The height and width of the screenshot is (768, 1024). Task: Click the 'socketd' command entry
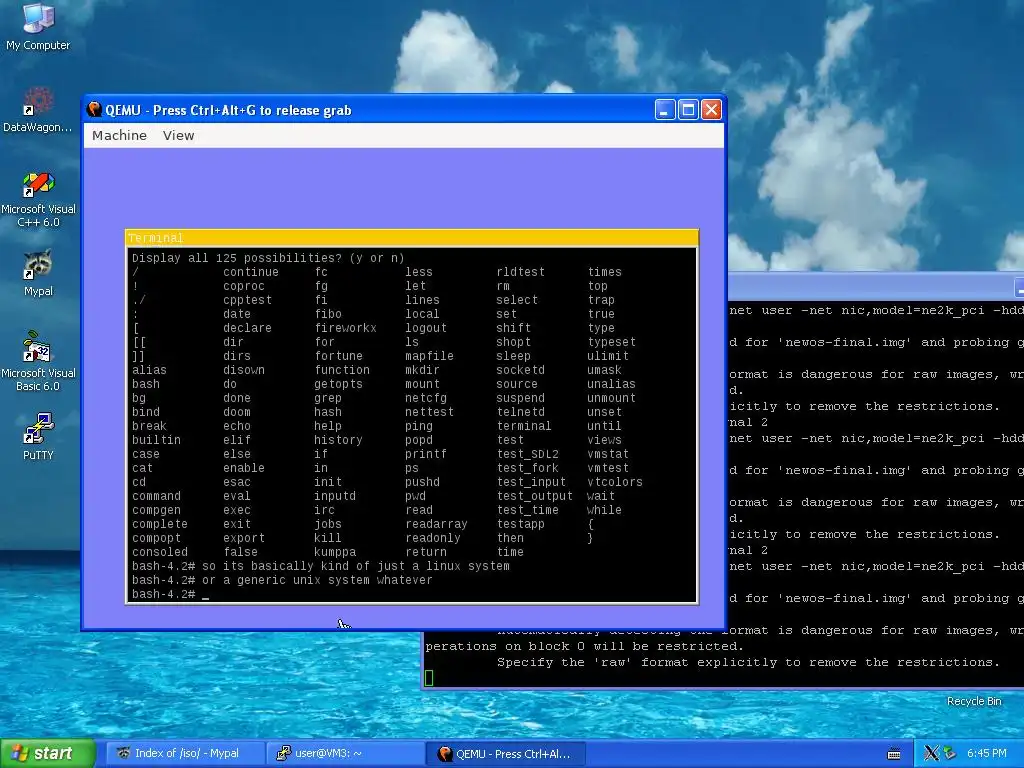pos(520,370)
